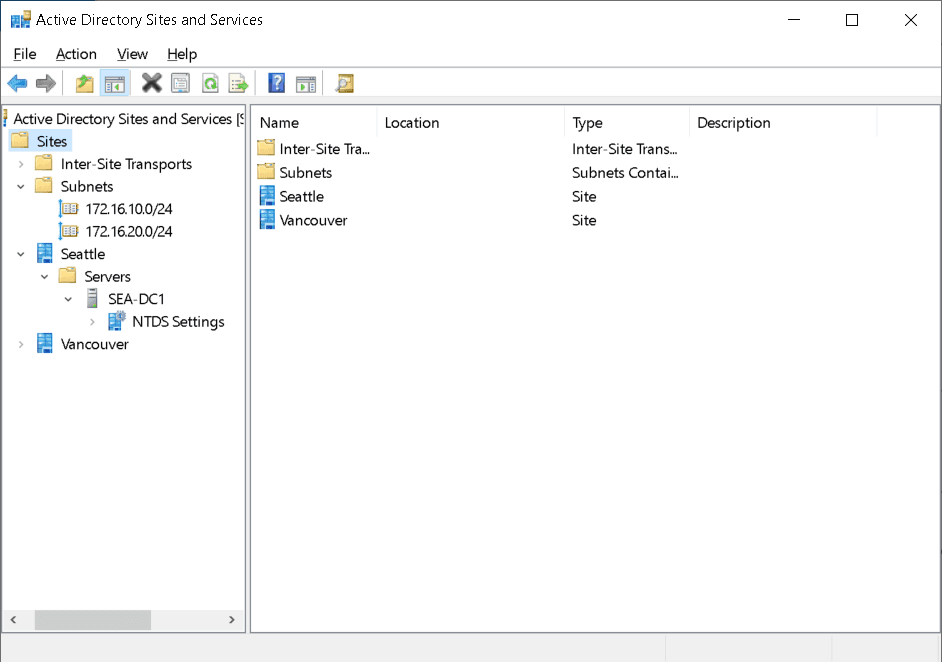Open the View menu
This screenshot has height=662, width=942.
click(132, 54)
